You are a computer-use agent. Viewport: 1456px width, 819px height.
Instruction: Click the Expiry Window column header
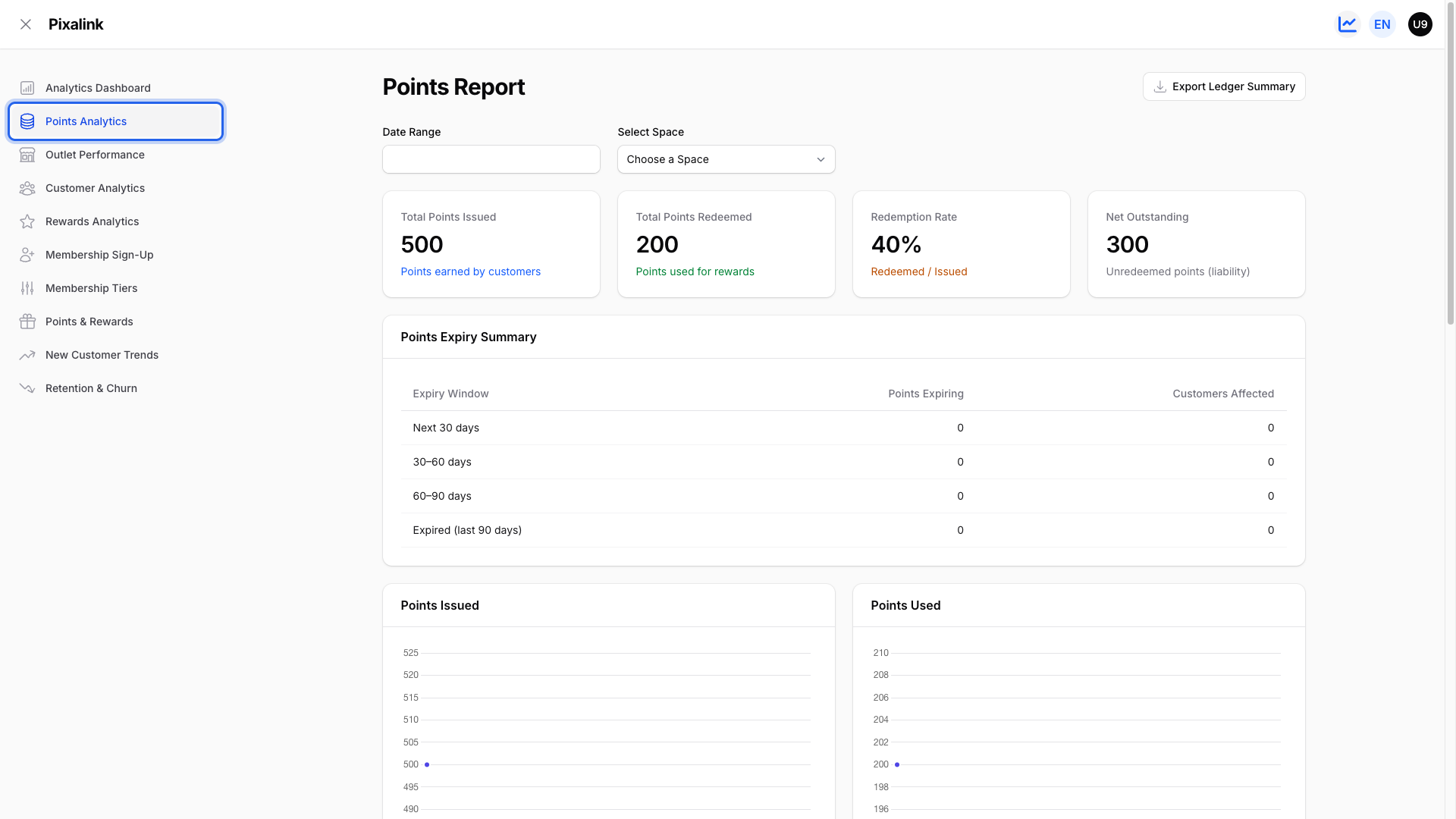(x=450, y=394)
